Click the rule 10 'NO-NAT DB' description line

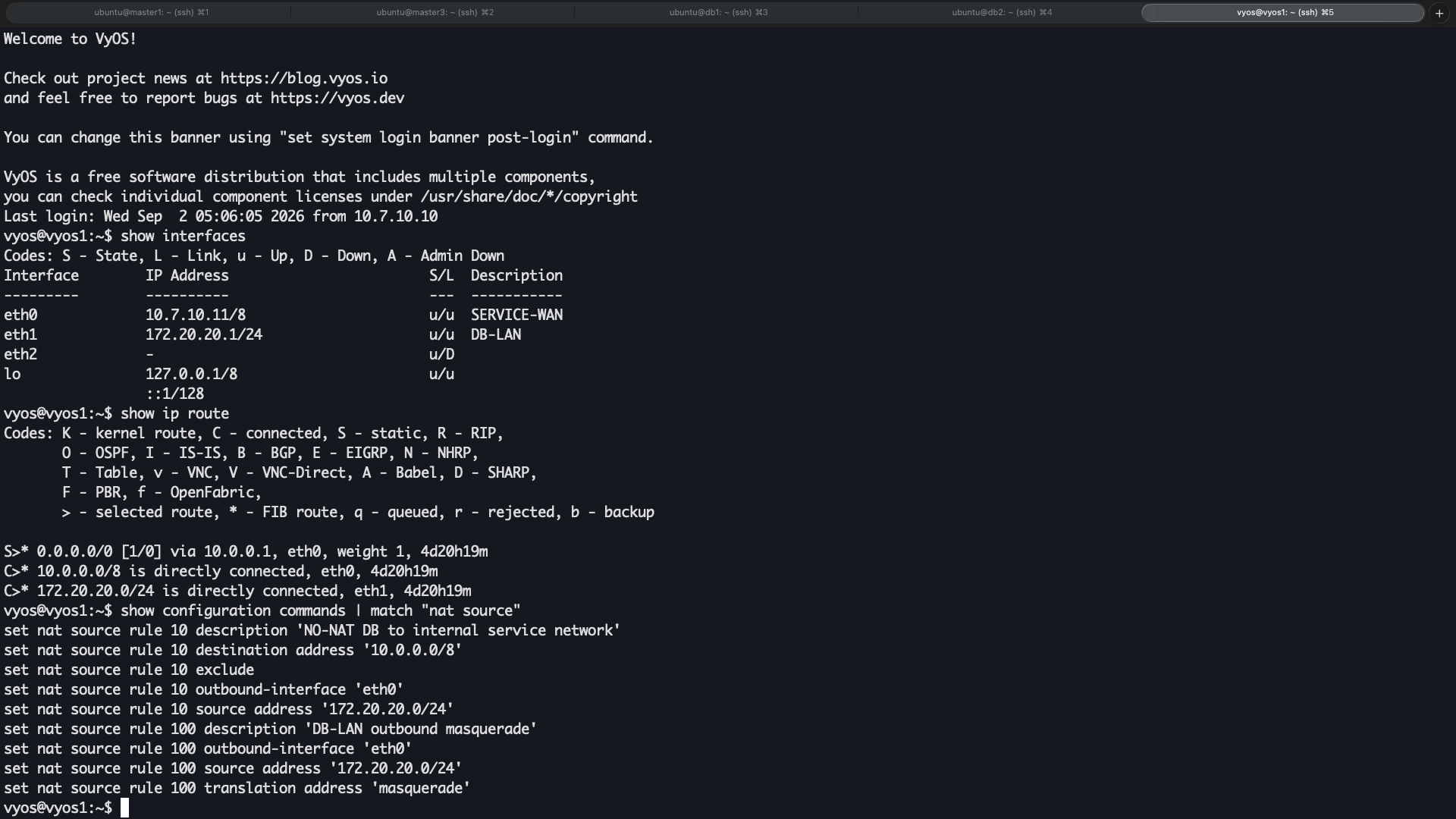[x=312, y=630]
